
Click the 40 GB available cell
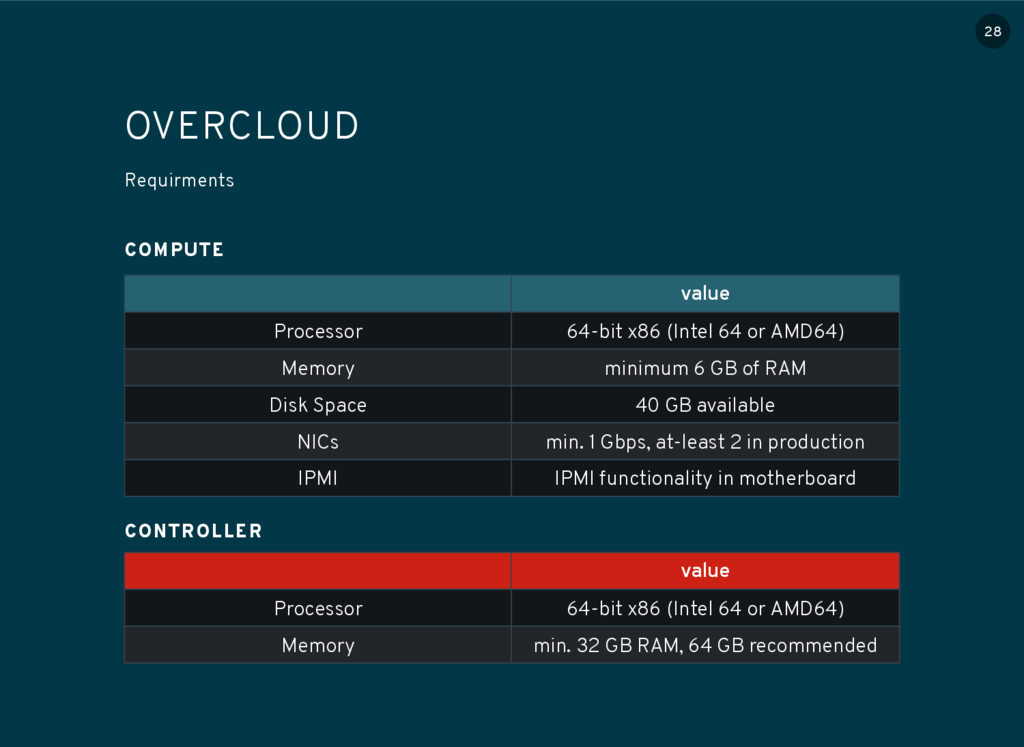click(705, 405)
